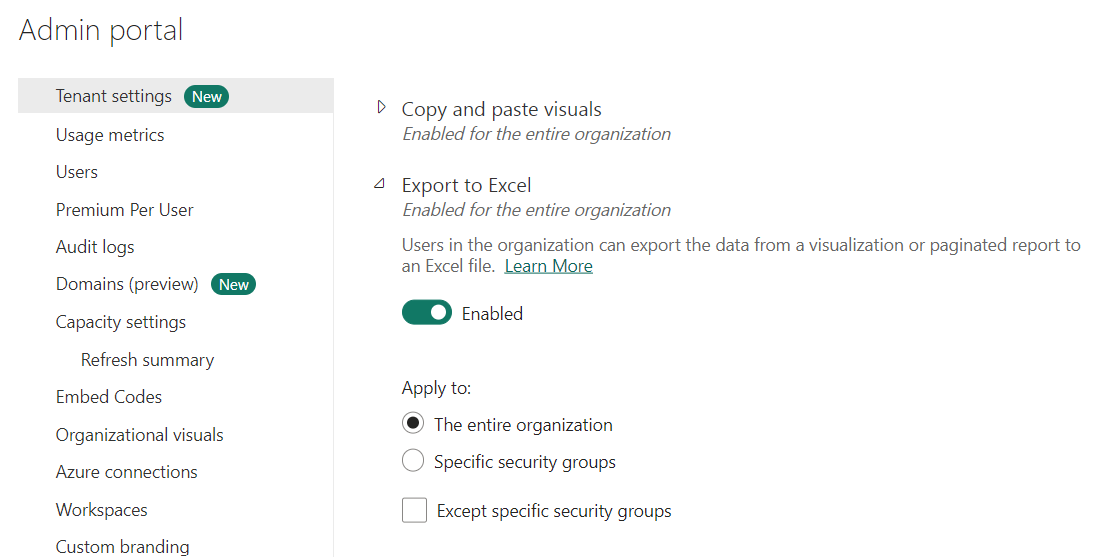Click the status text under Copy and paste visuals
The image size is (1102, 557).
537,134
